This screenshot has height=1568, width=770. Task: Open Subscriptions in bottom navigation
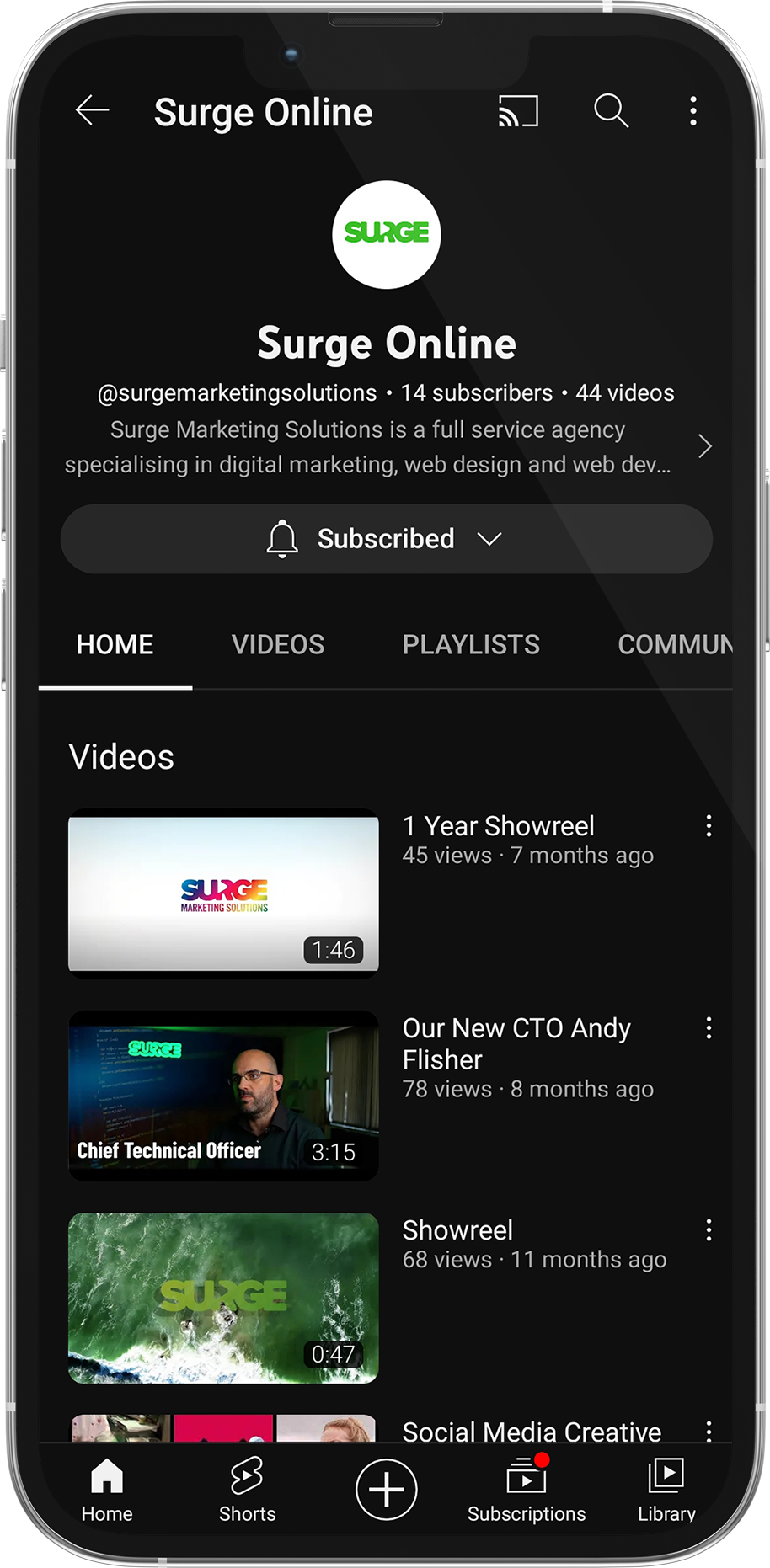527,1491
